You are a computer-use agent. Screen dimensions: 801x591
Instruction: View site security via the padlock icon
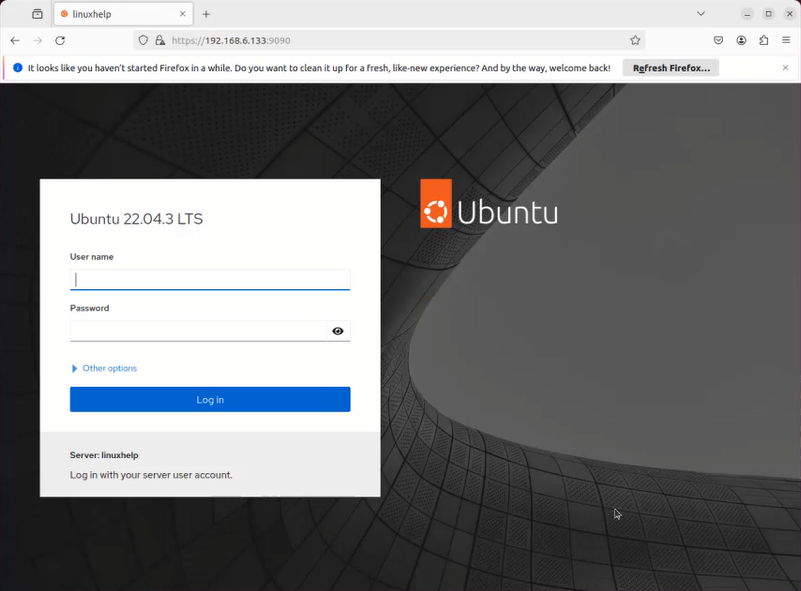point(160,40)
